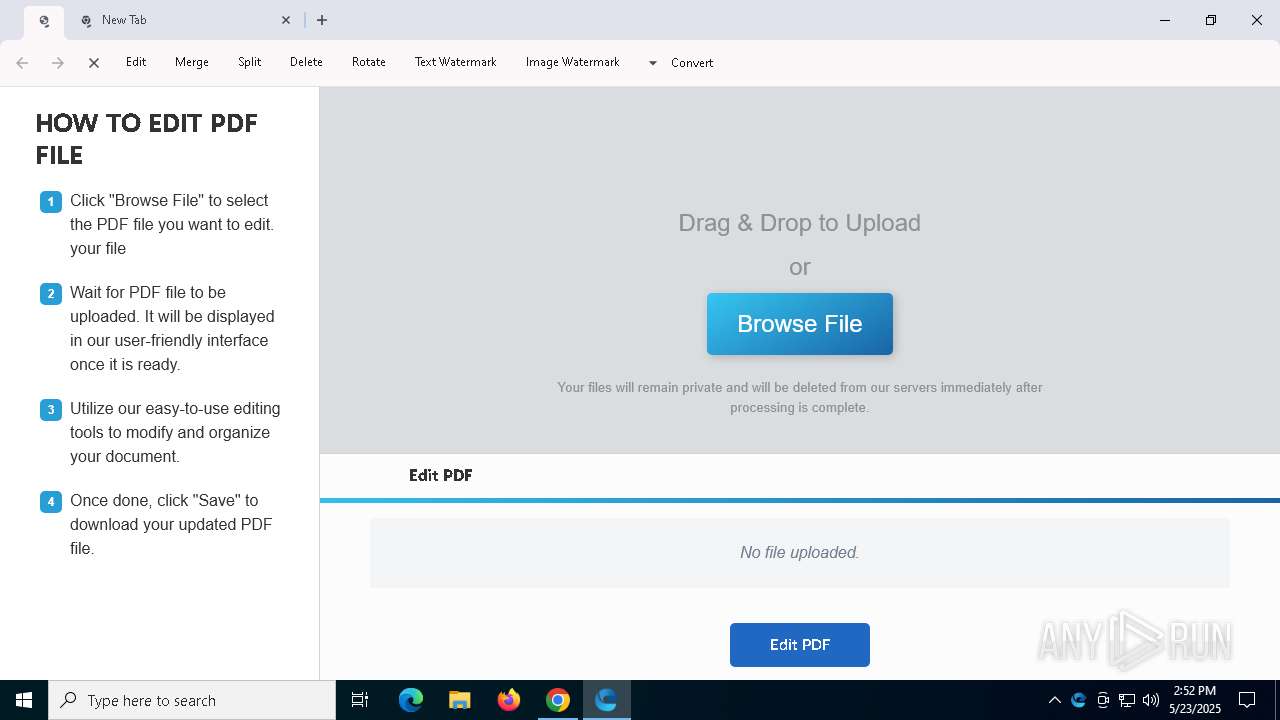Stop page loading with X icon
The image size is (1280, 720).
pos(94,63)
